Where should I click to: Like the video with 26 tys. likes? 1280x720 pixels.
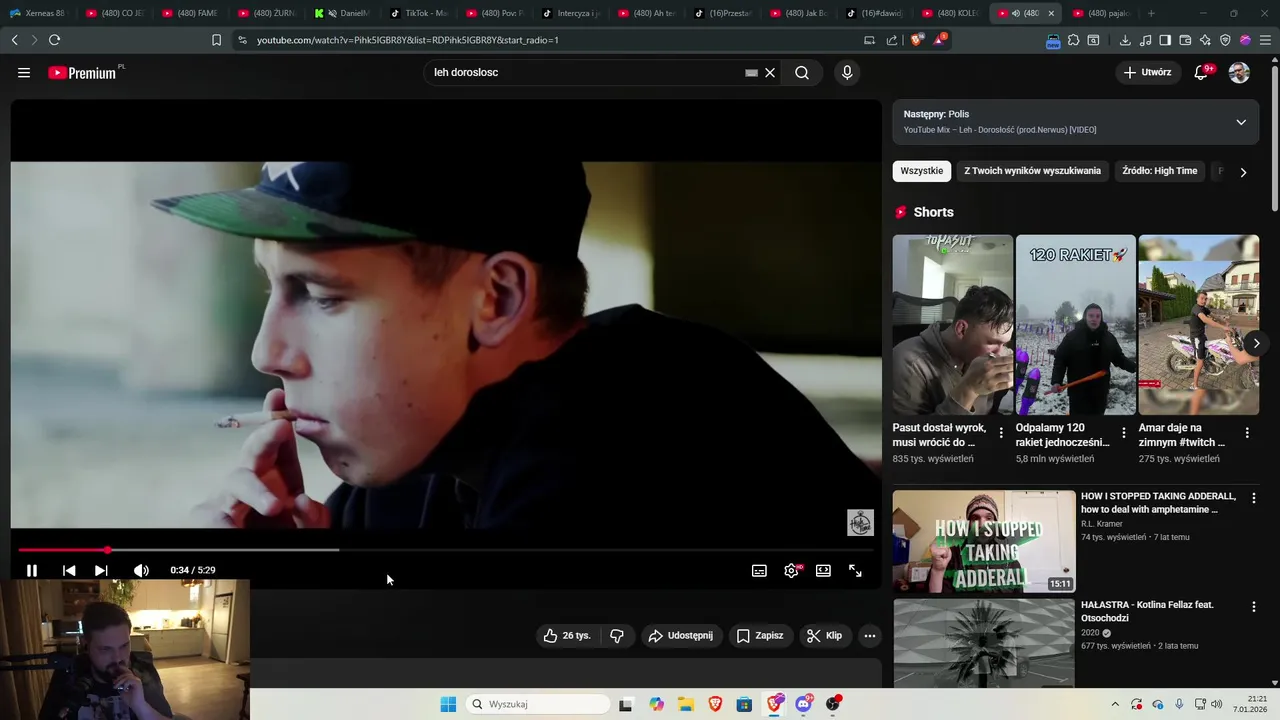coord(567,635)
